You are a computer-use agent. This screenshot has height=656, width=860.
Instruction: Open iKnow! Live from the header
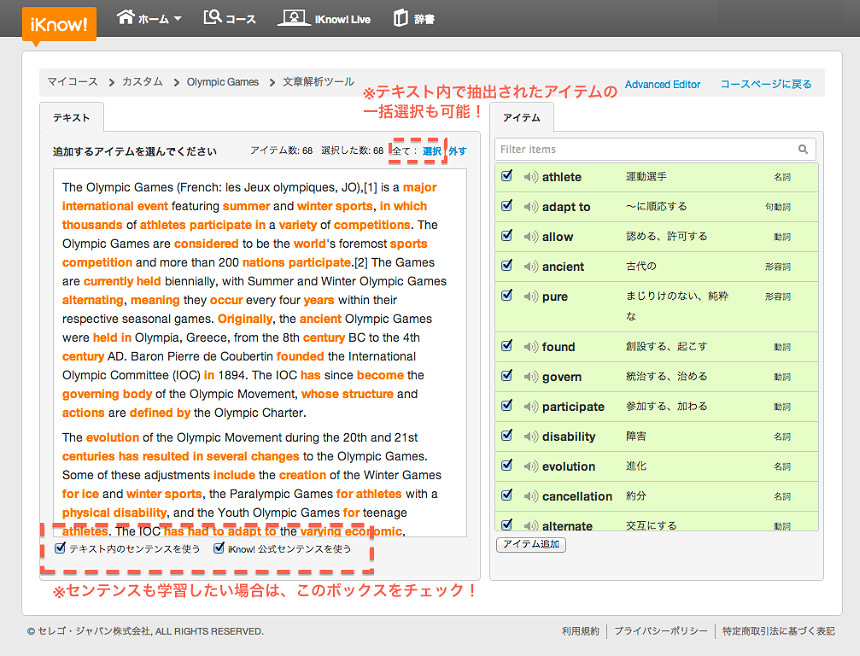pyautogui.click(x=343, y=20)
